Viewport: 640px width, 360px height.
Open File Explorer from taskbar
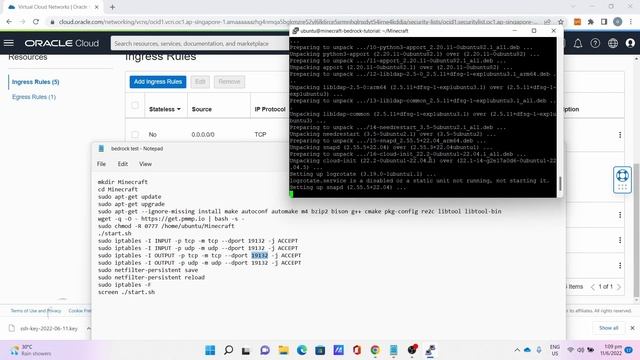pos(283,350)
